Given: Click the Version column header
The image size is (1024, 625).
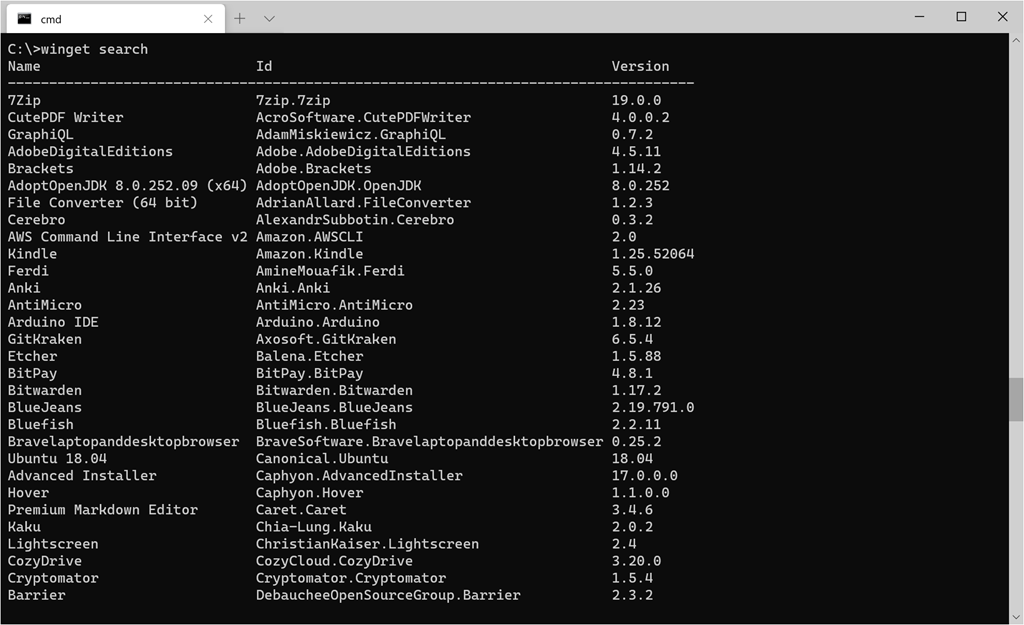Looking at the screenshot, I should [640, 67].
